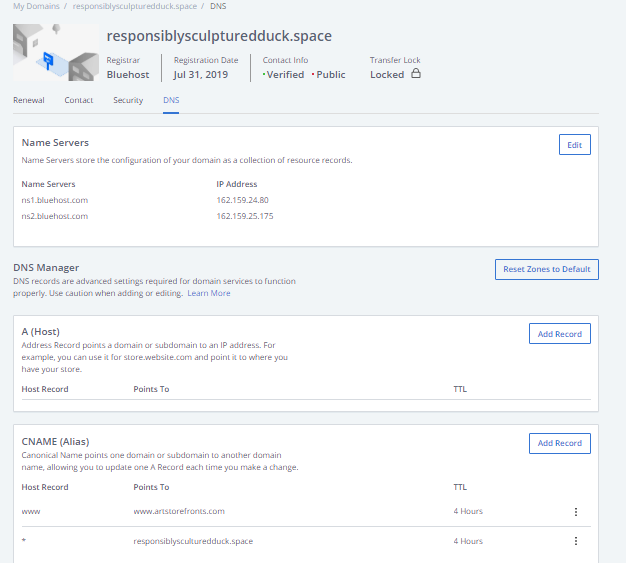Click the responsiblysculpturedduck.space page heading
The height and width of the screenshot is (563, 626).
219,36
